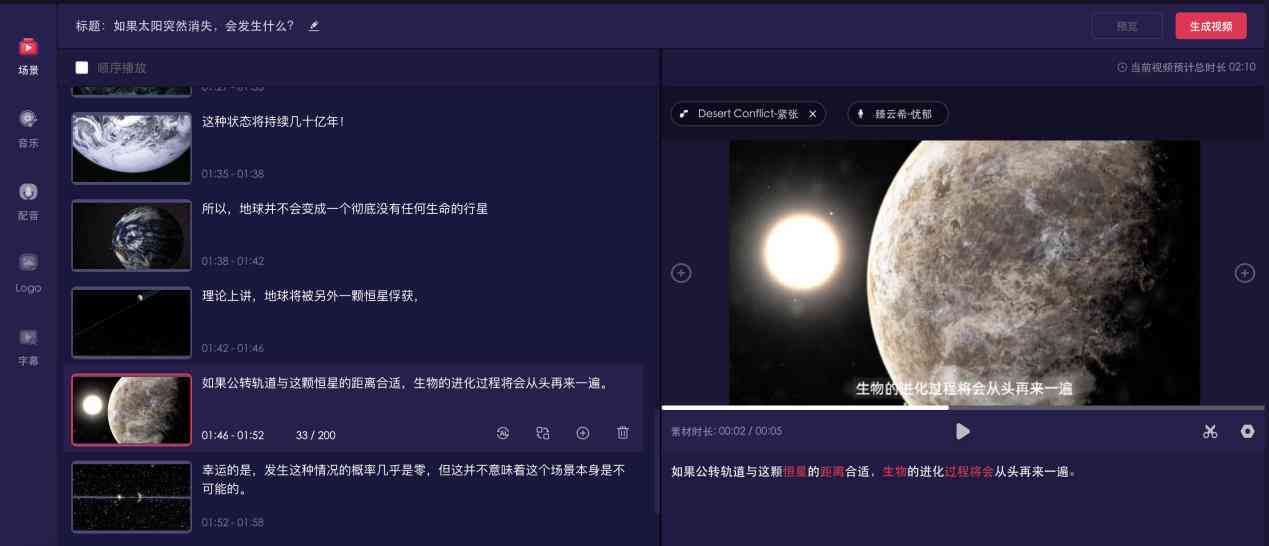Click the 33 / 200 character counter
This screenshot has width=1269, height=546.
click(x=316, y=435)
